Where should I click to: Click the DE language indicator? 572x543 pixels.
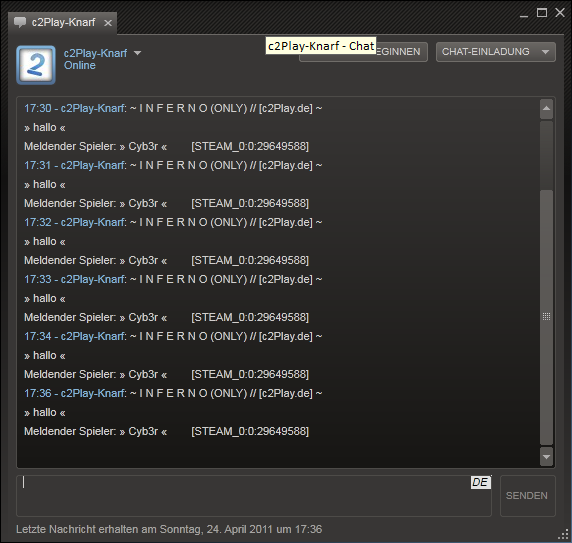tap(480, 482)
